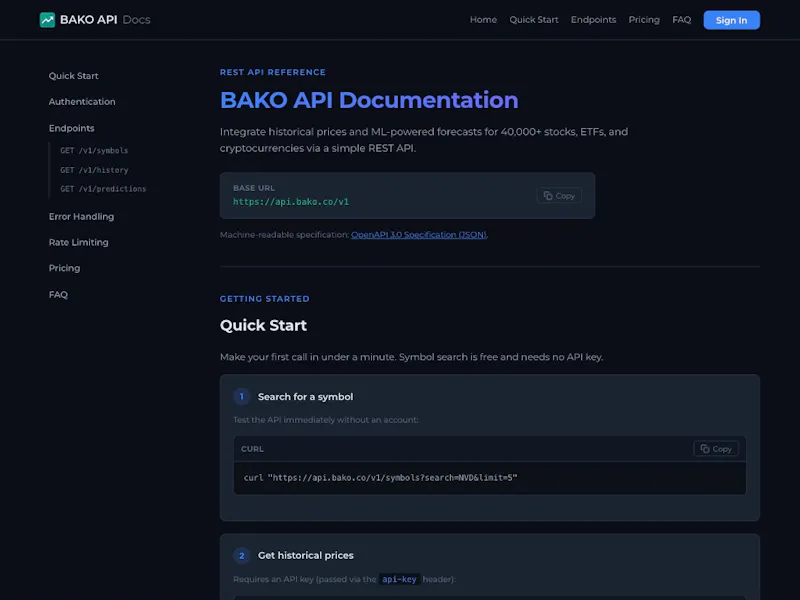Open GET /v1/predictions sidebar entry

tap(103, 189)
